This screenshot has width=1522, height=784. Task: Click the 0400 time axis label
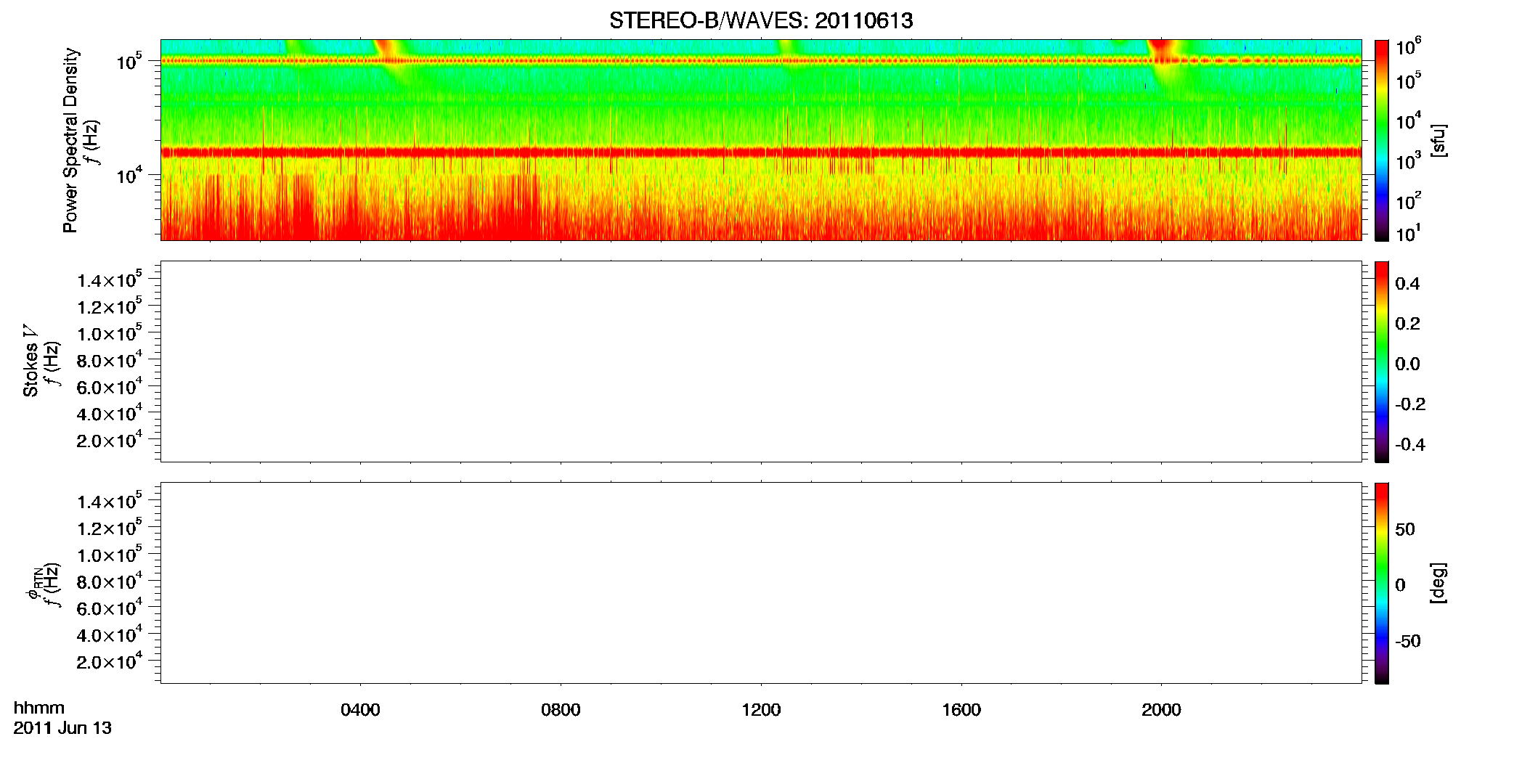[360, 710]
